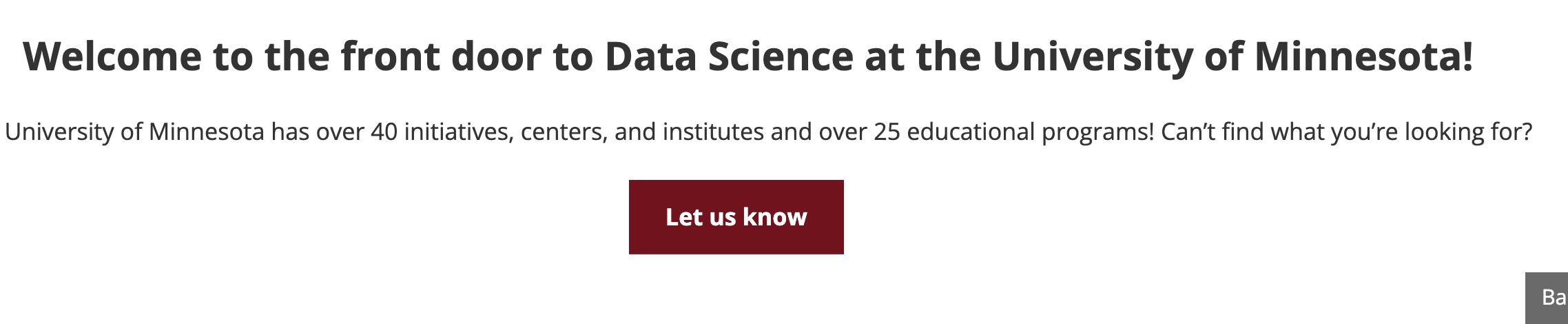The width and height of the screenshot is (1568, 324).
Task: Click the word "Welcome" in the heading
Action: click(112, 57)
